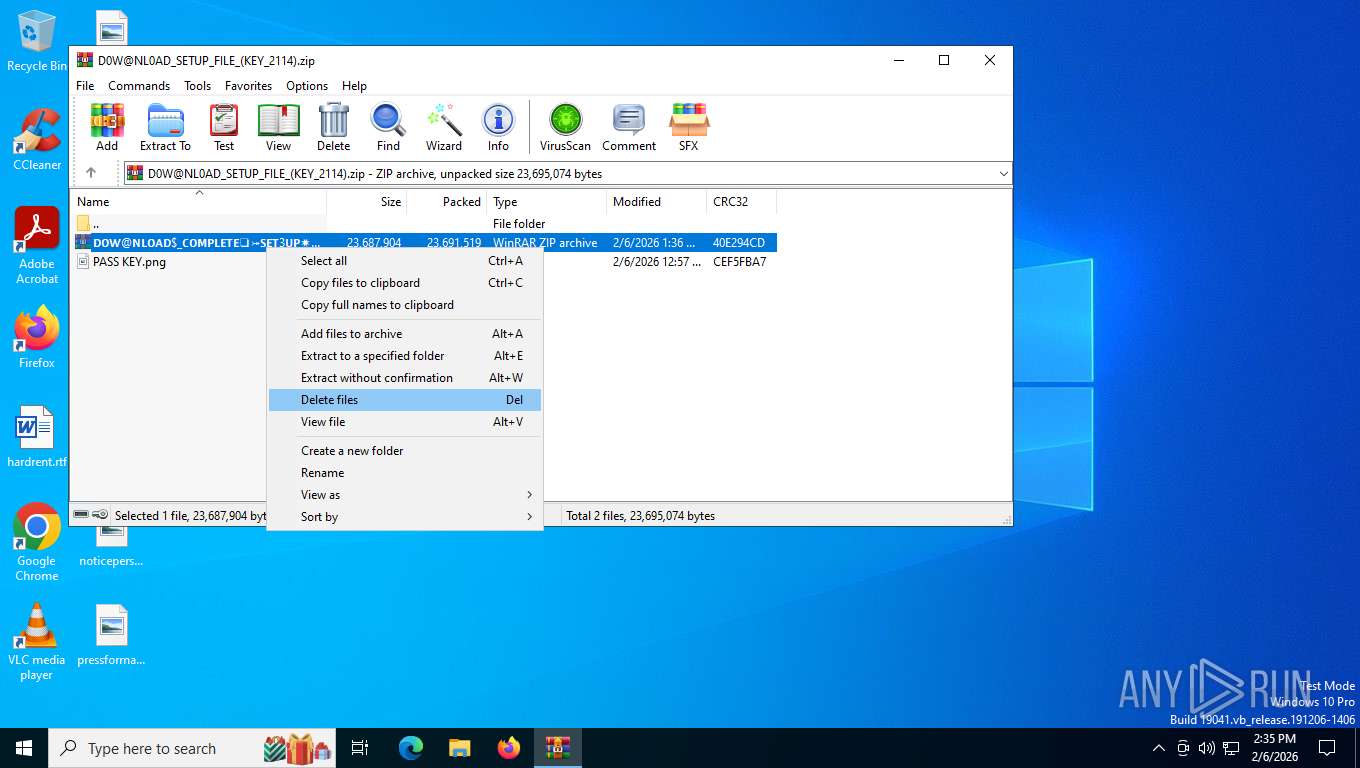Sort by Type column header
Screen dimensions: 1360x768
point(546,202)
